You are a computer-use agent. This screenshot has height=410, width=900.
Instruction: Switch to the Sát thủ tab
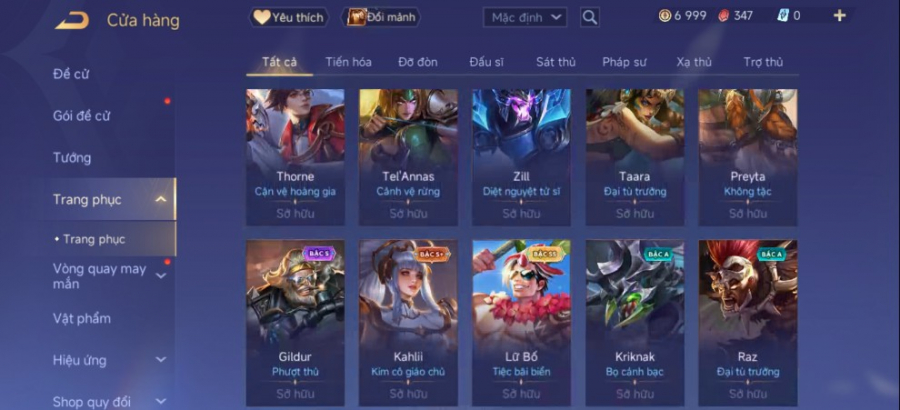(x=556, y=62)
